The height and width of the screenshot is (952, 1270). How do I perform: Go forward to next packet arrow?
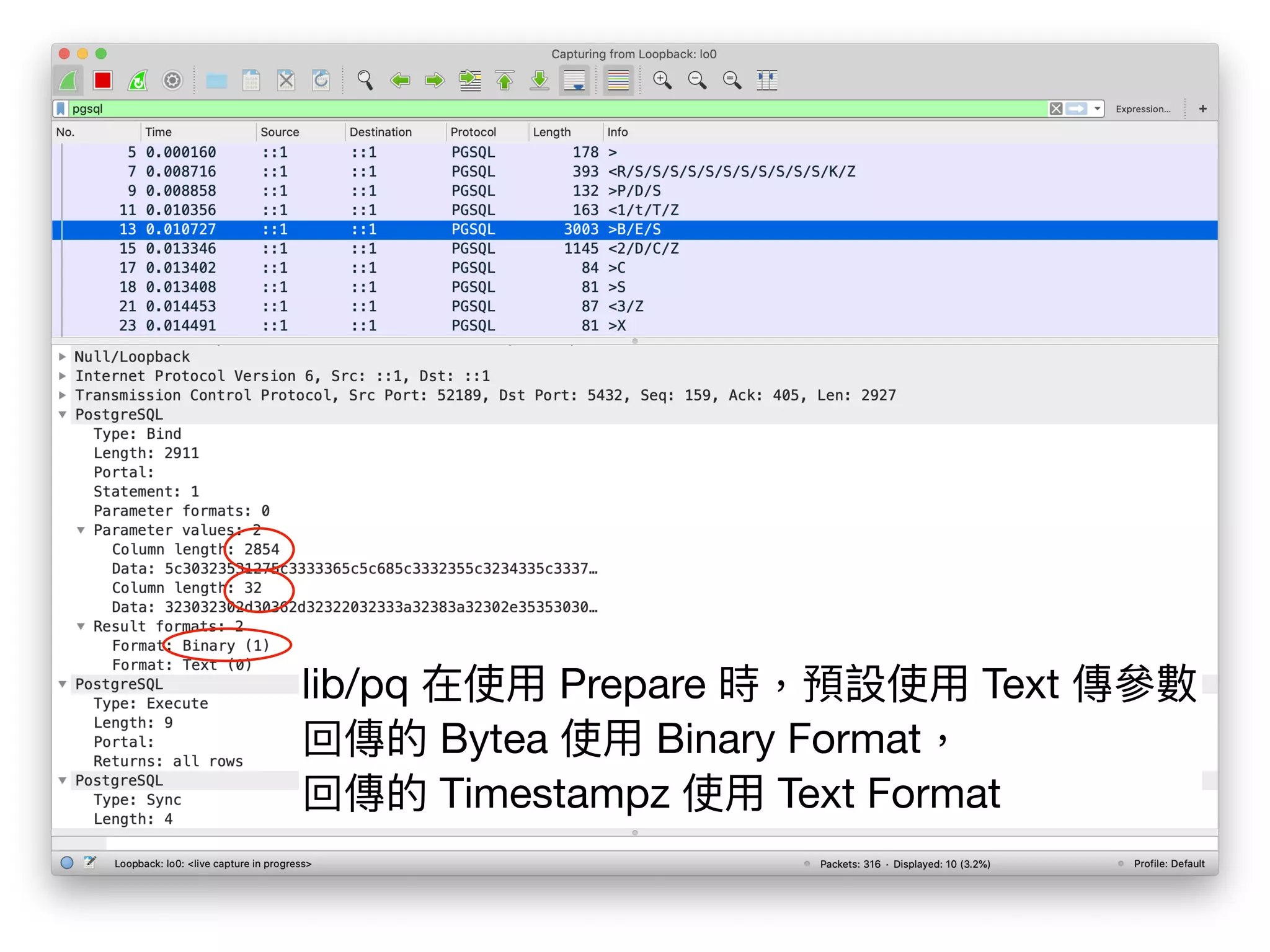tap(435, 81)
